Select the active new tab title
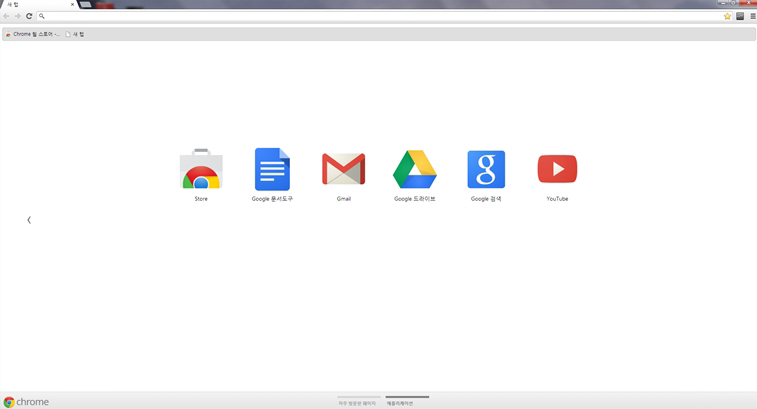The image size is (757, 409). [x=13, y=4]
